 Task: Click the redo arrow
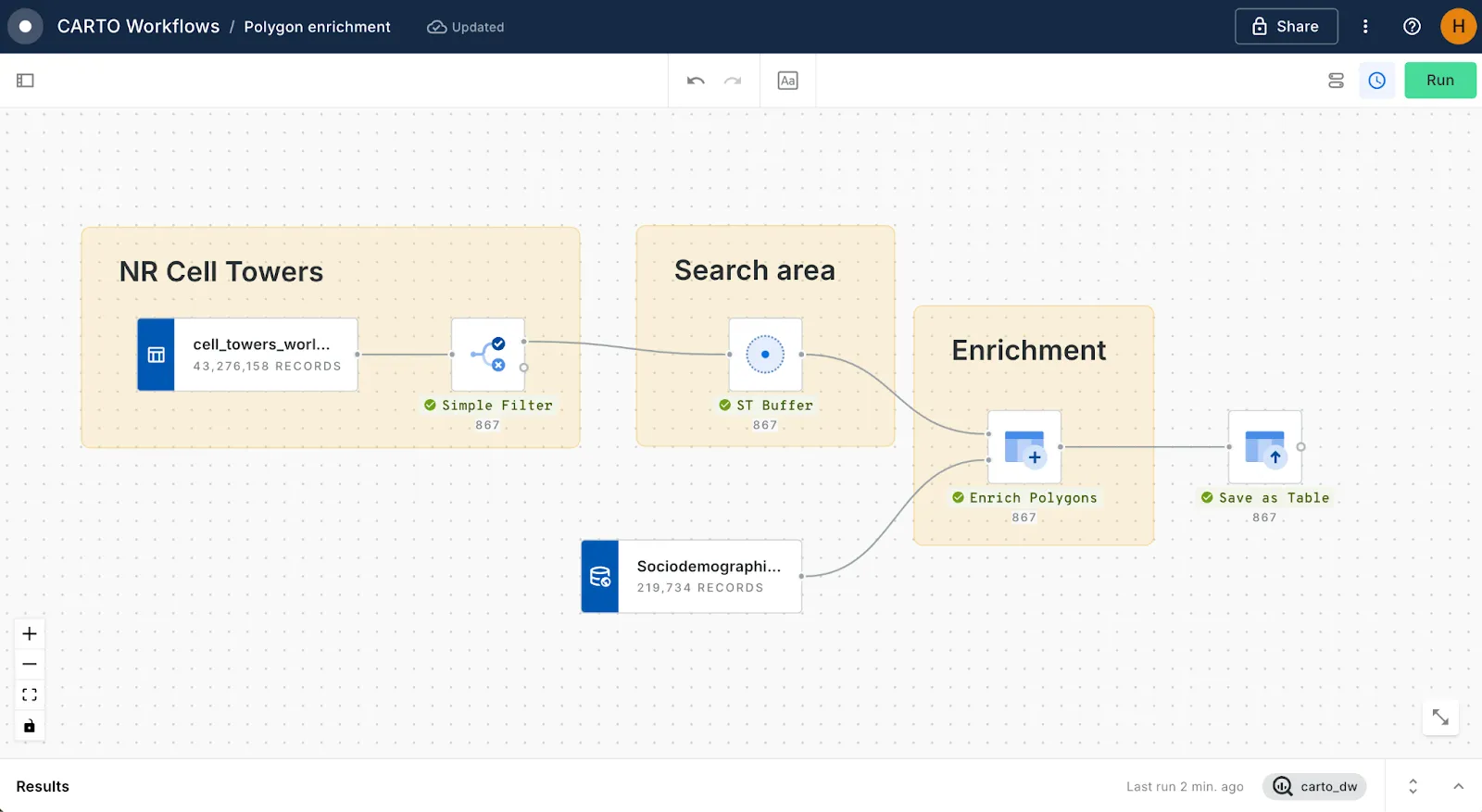click(733, 81)
